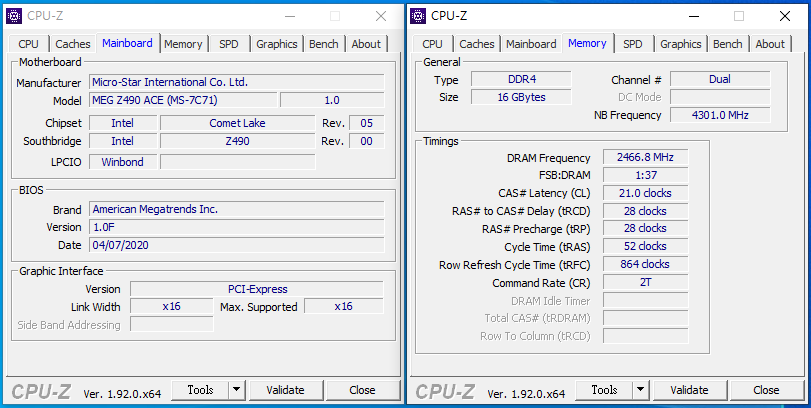Viewport: 811px width, 408px height.
Task: Click the Close button in the Mainboard window
Action: (x=362, y=390)
